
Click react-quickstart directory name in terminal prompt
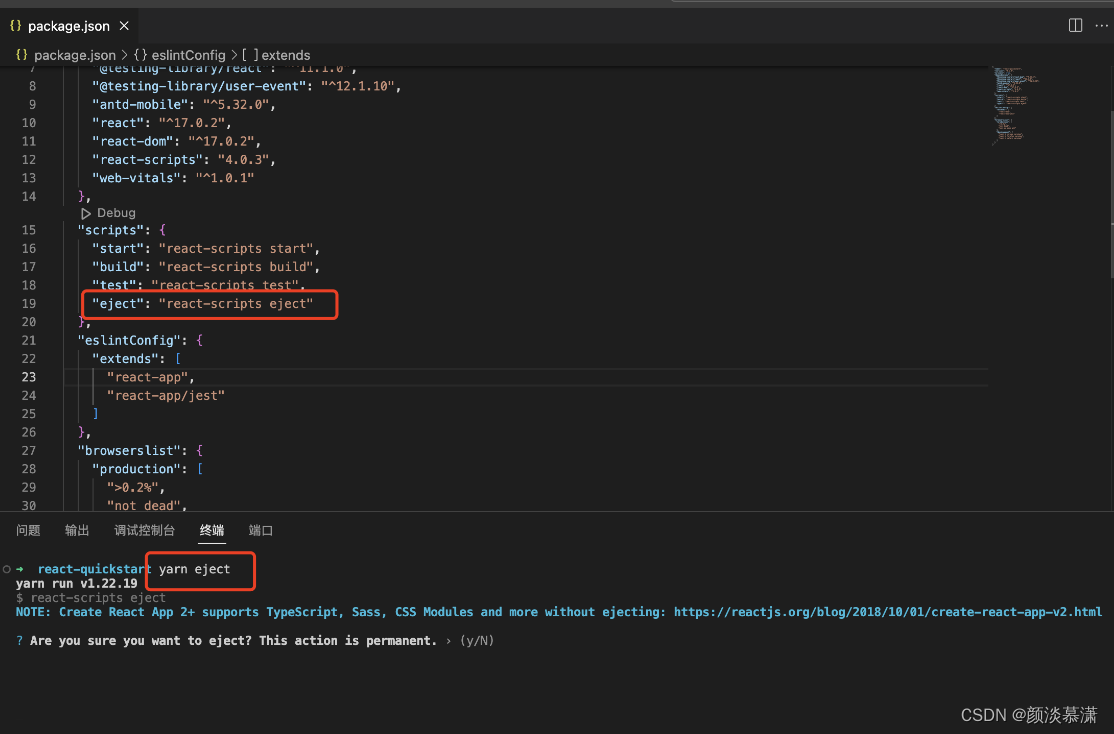[94, 568]
